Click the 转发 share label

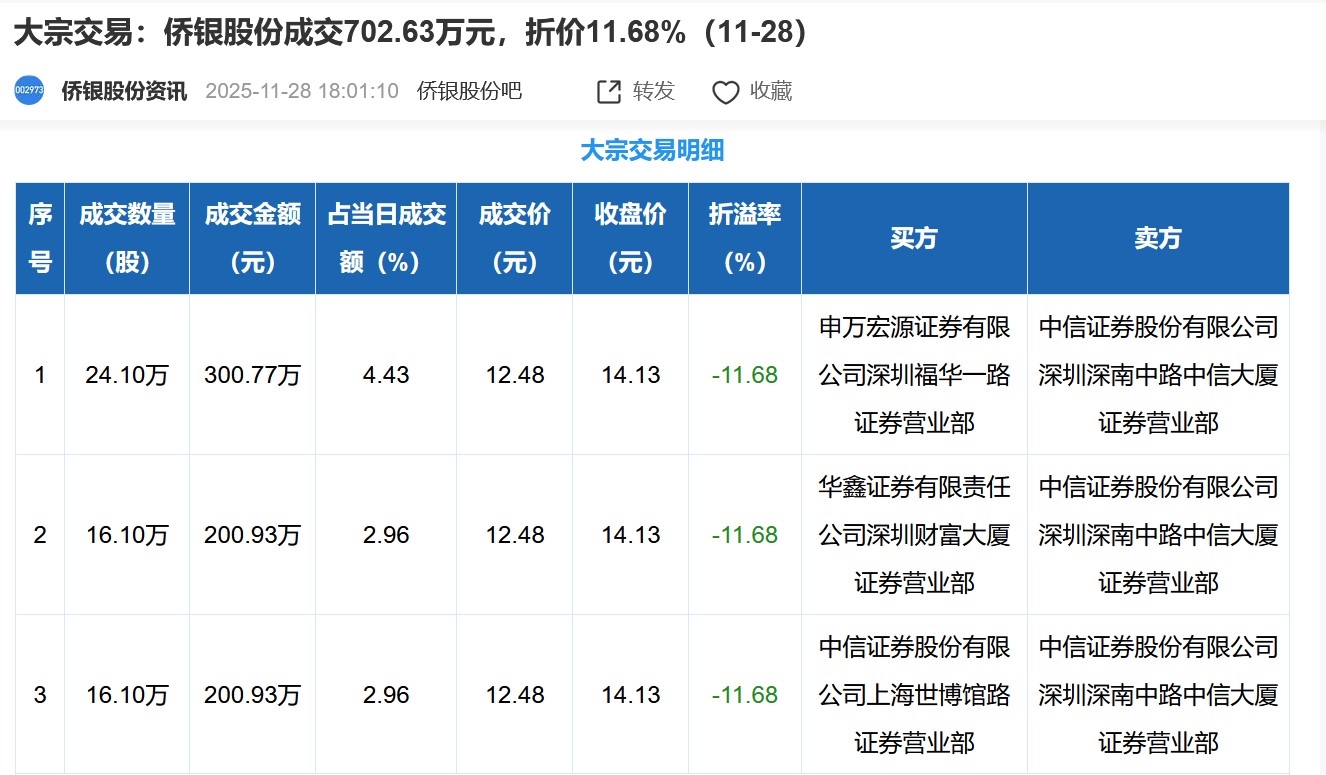click(654, 92)
